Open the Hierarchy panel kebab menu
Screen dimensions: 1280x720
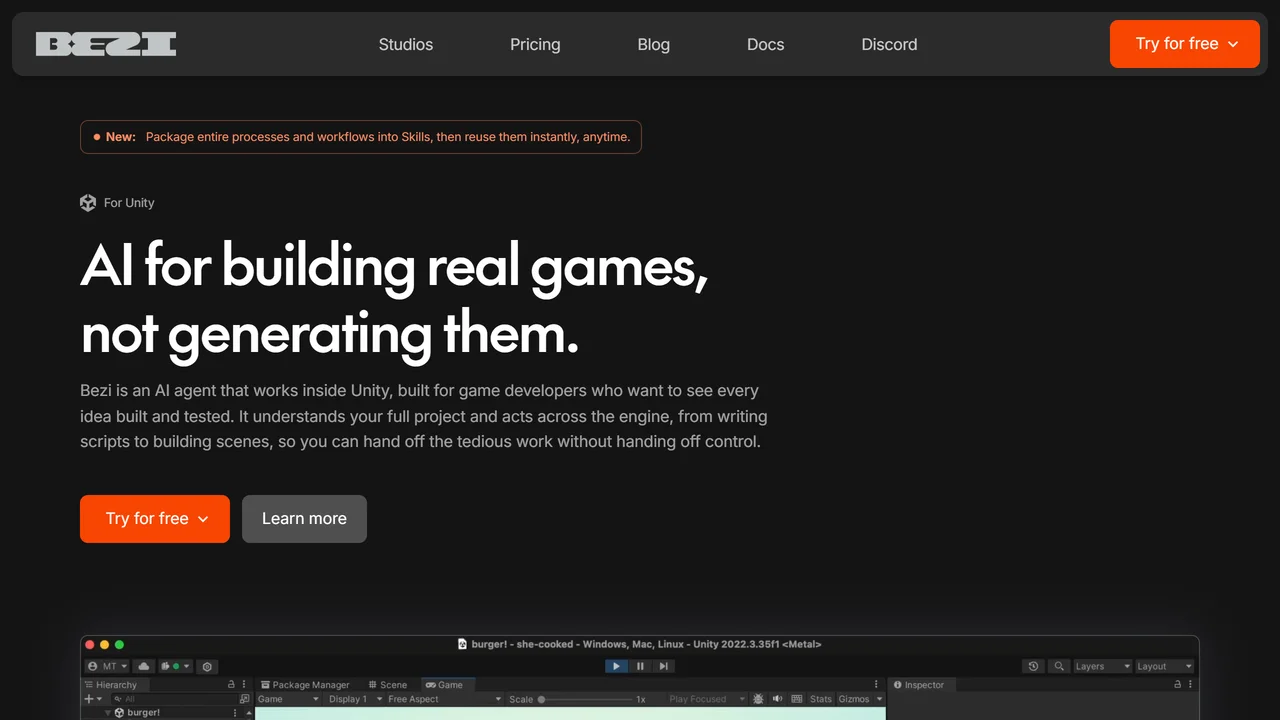click(244, 685)
